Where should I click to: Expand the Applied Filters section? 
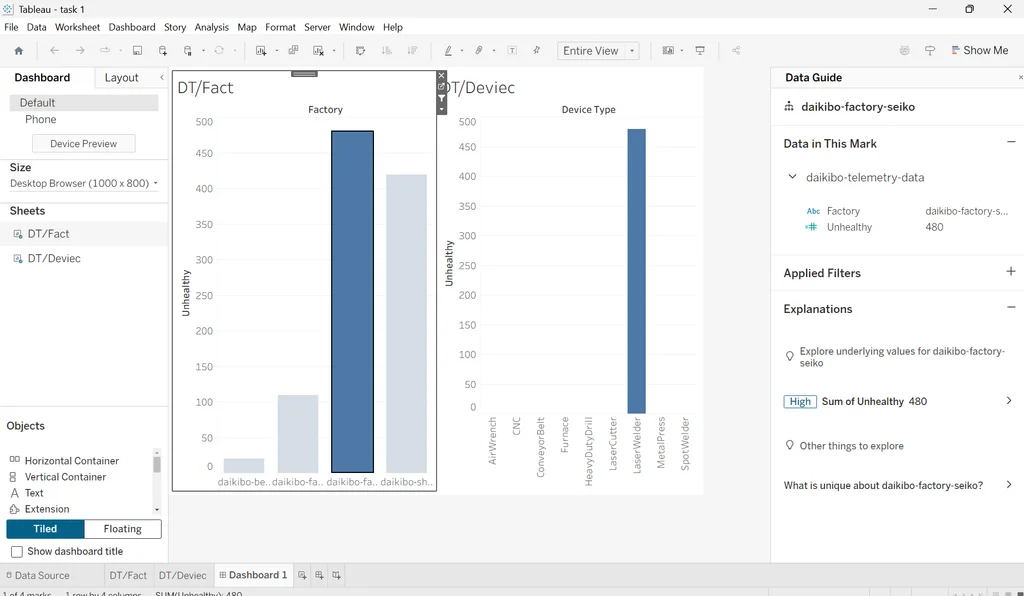1011,271
